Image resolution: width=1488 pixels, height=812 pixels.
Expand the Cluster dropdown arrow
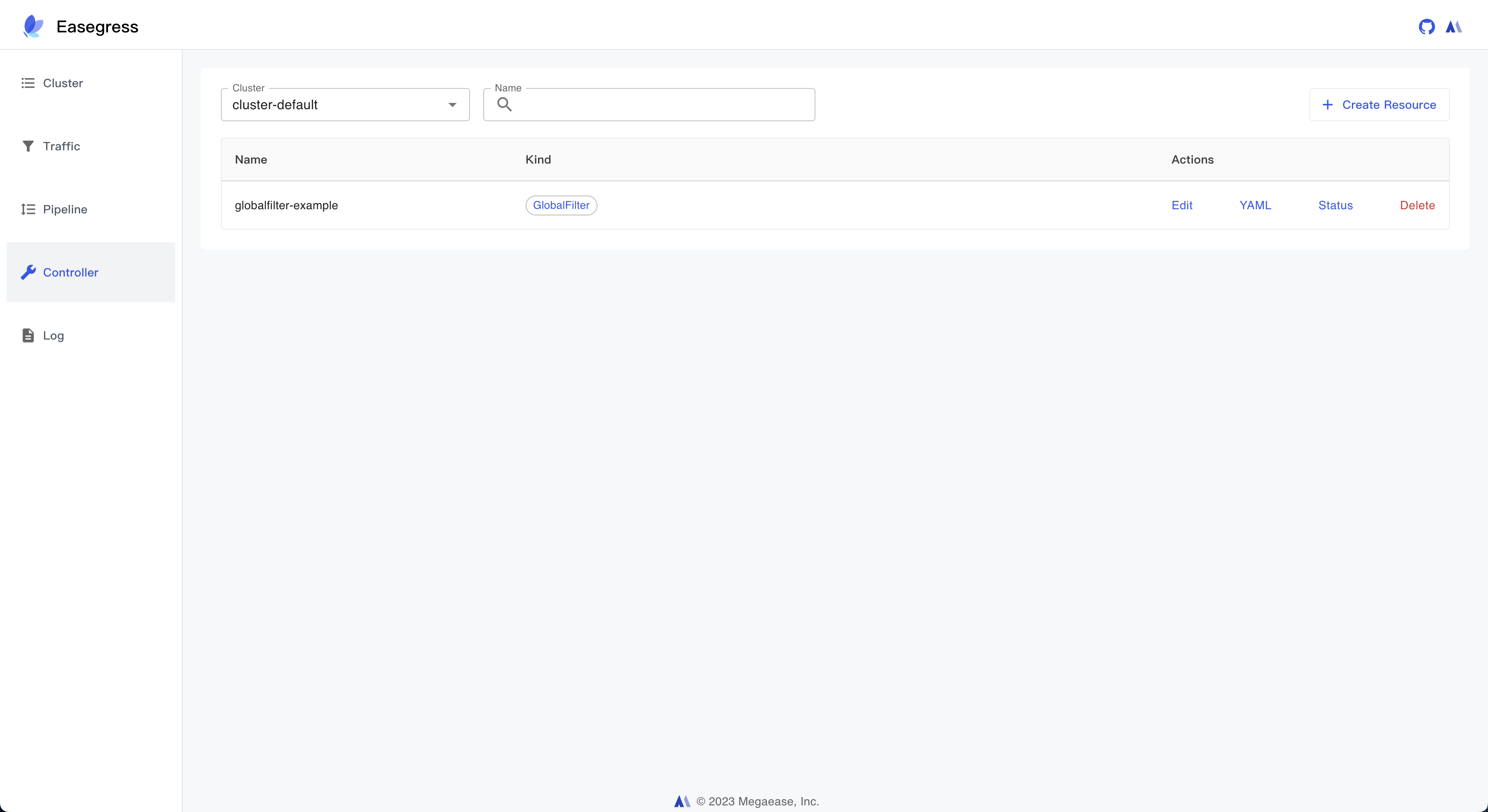pyautogui.click(x=452, y=105)
